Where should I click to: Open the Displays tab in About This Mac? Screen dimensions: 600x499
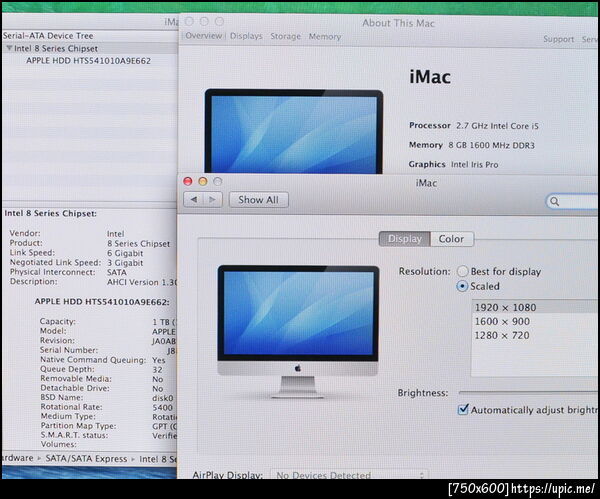coord(246,36)
